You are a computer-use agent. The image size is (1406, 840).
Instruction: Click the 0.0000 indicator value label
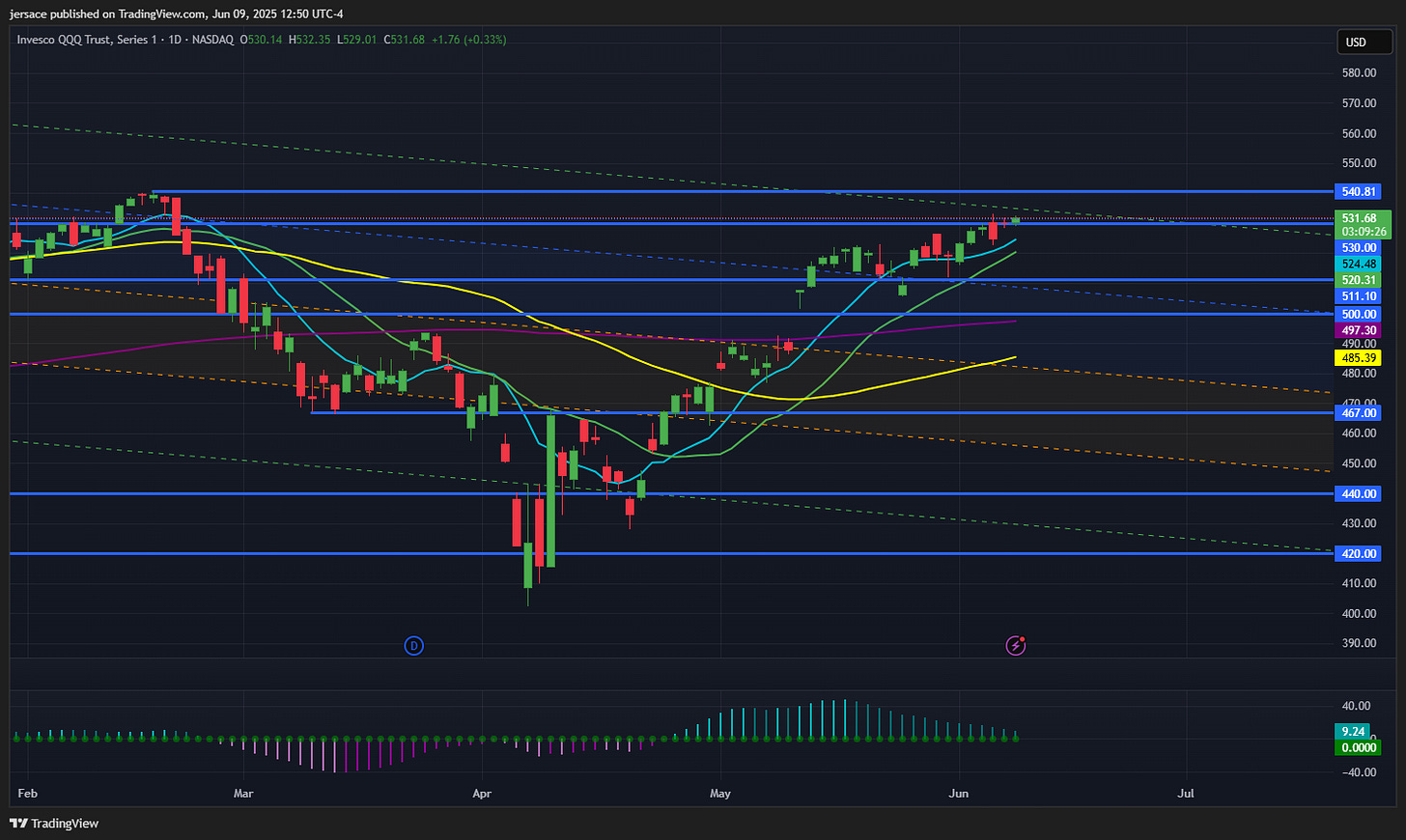[x=1358, y=747]
